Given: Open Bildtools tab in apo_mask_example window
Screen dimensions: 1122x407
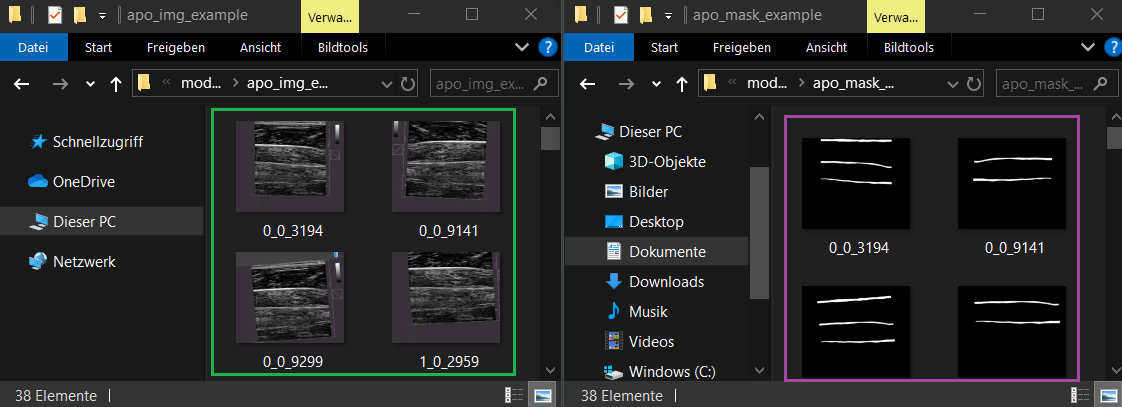Looking at the screenshot, I should coord(908,47).
